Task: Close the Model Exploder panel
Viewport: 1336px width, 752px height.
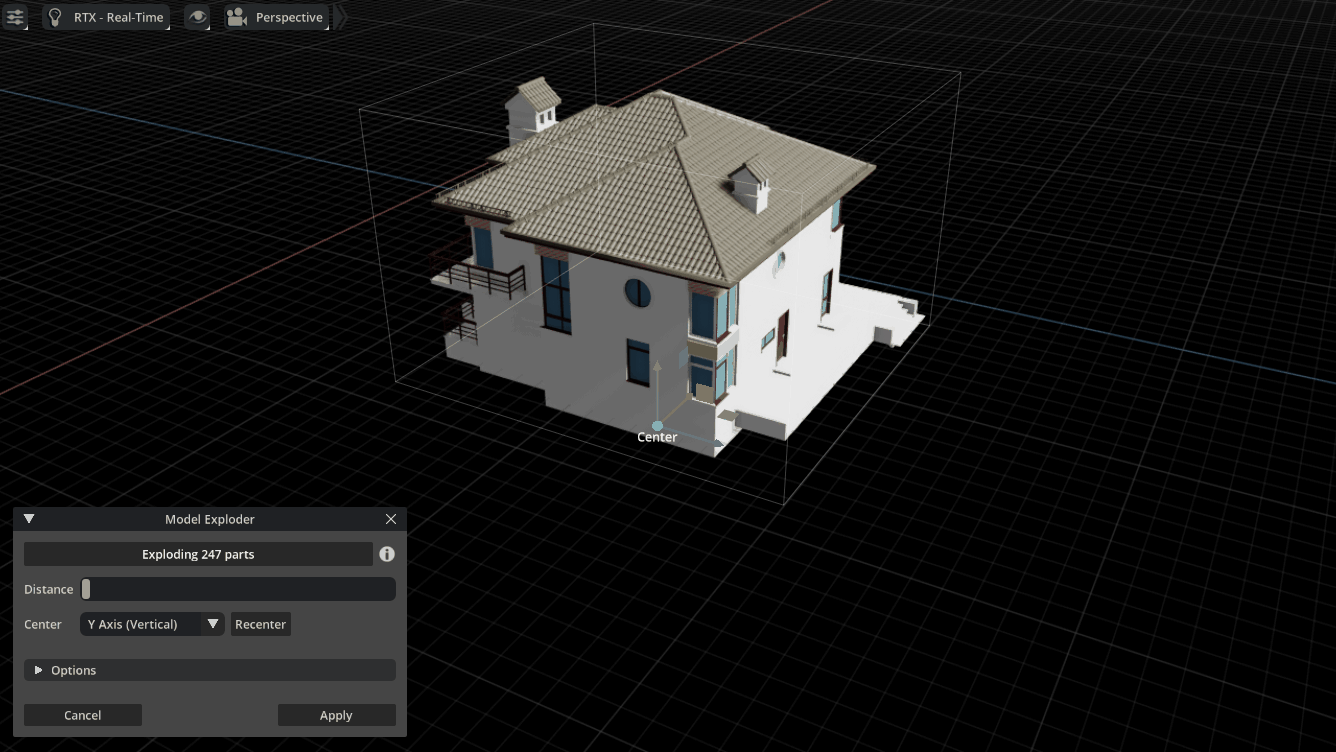Action: click(x=390, y=518)
